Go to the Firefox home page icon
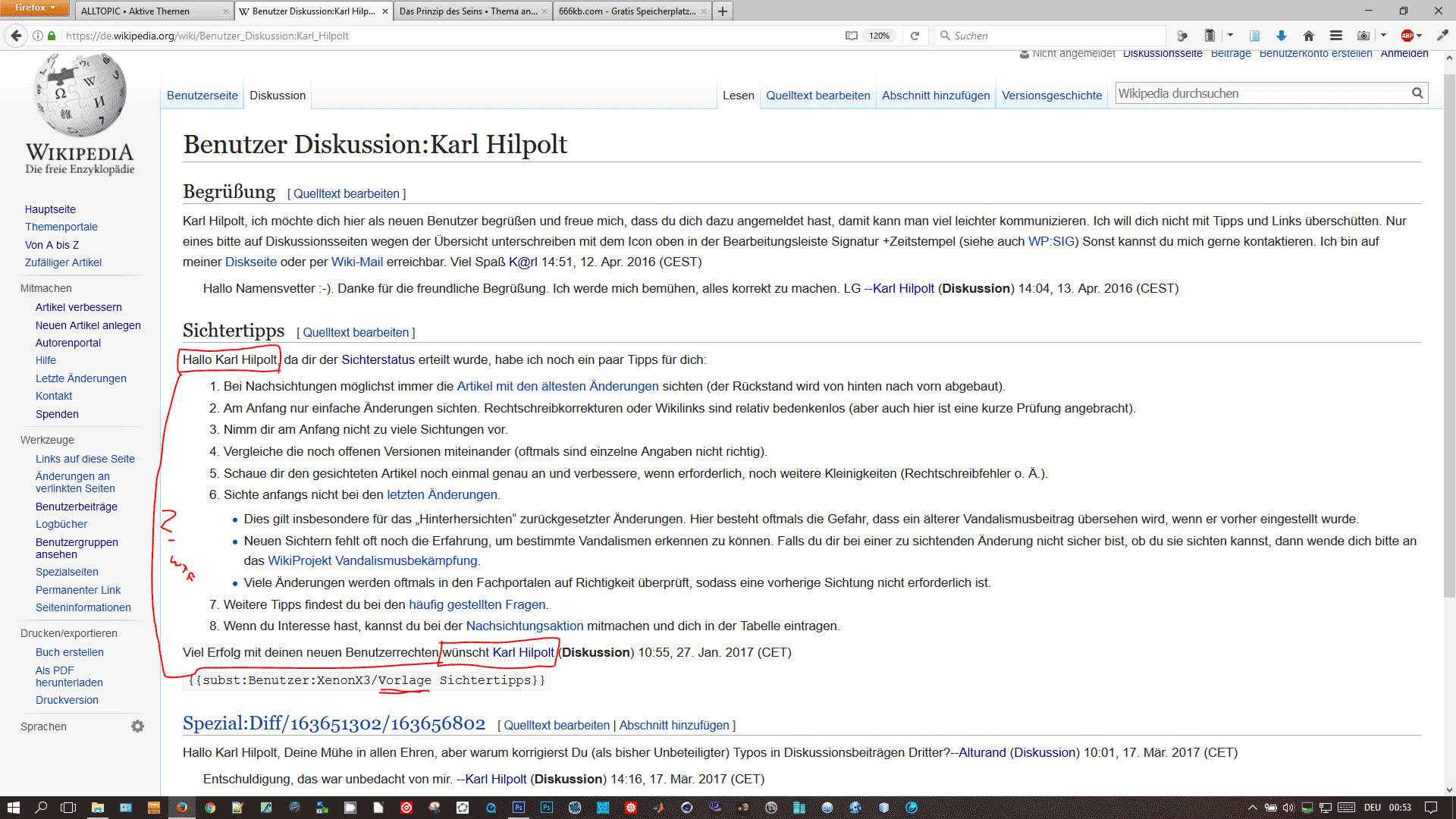1456x819 pixels. (1308, 36)
